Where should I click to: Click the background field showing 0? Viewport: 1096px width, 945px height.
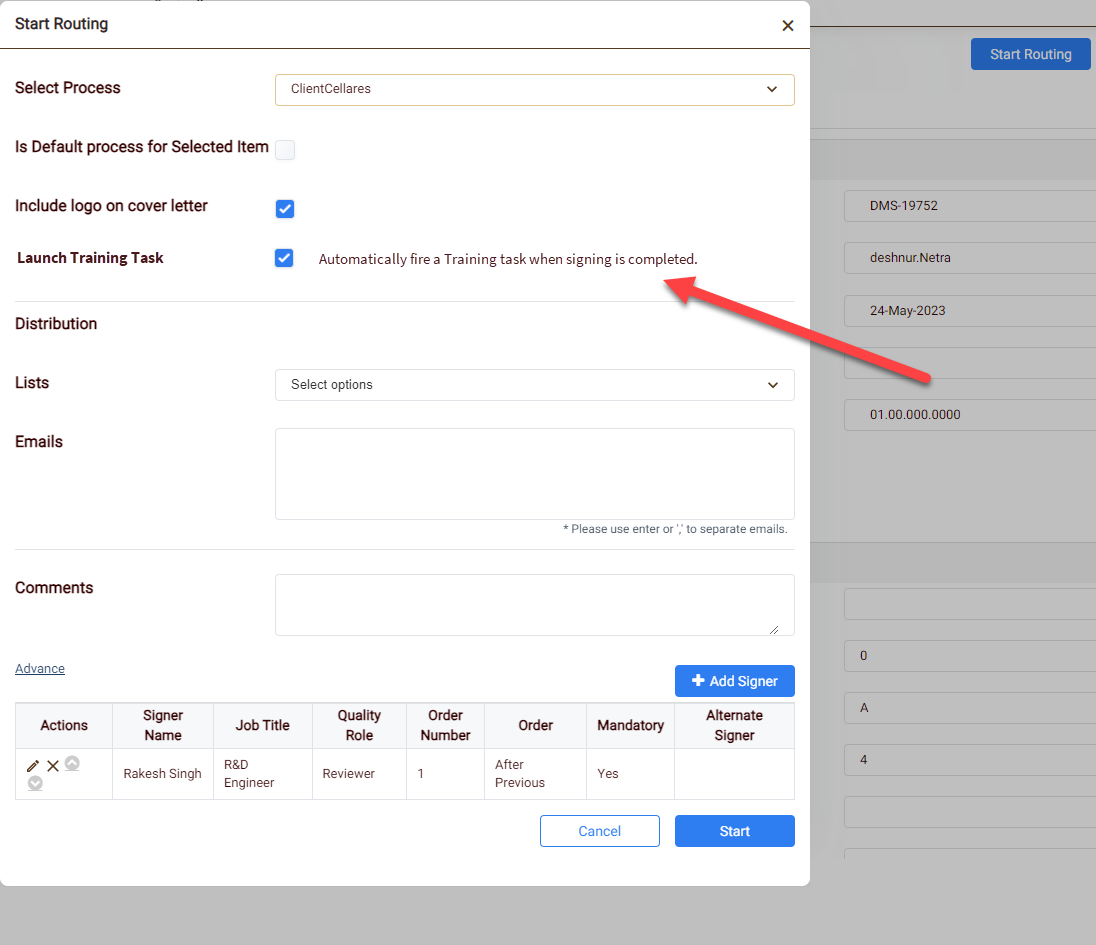[969, 656]
